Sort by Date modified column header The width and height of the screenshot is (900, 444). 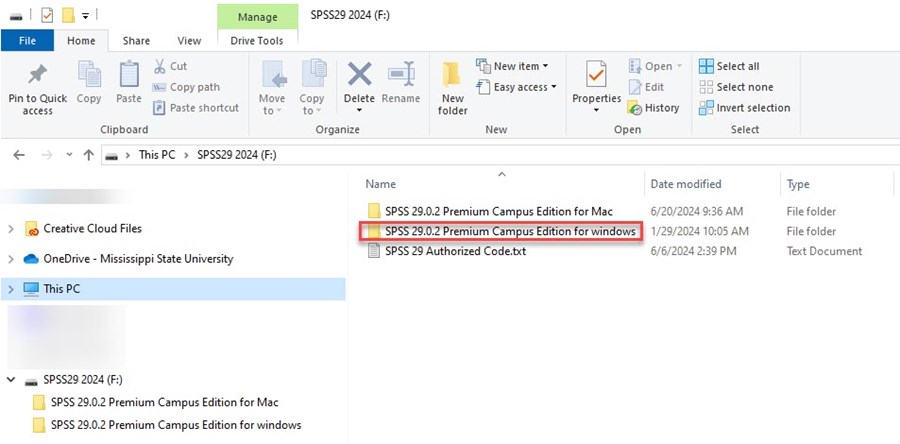pyautogui.click(x=686, y=184)
